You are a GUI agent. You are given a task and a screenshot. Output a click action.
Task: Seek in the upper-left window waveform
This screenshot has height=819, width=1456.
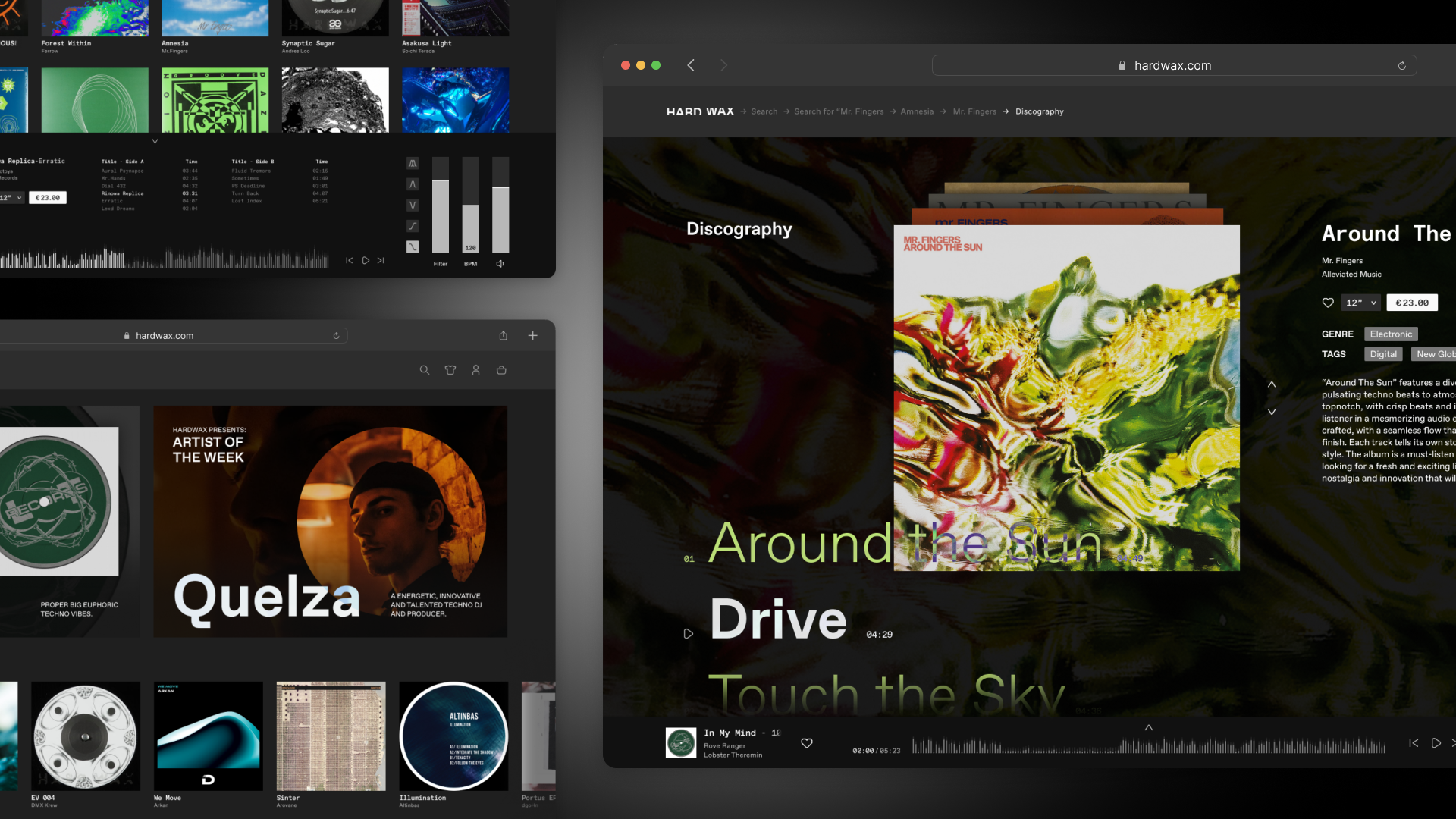165,259
